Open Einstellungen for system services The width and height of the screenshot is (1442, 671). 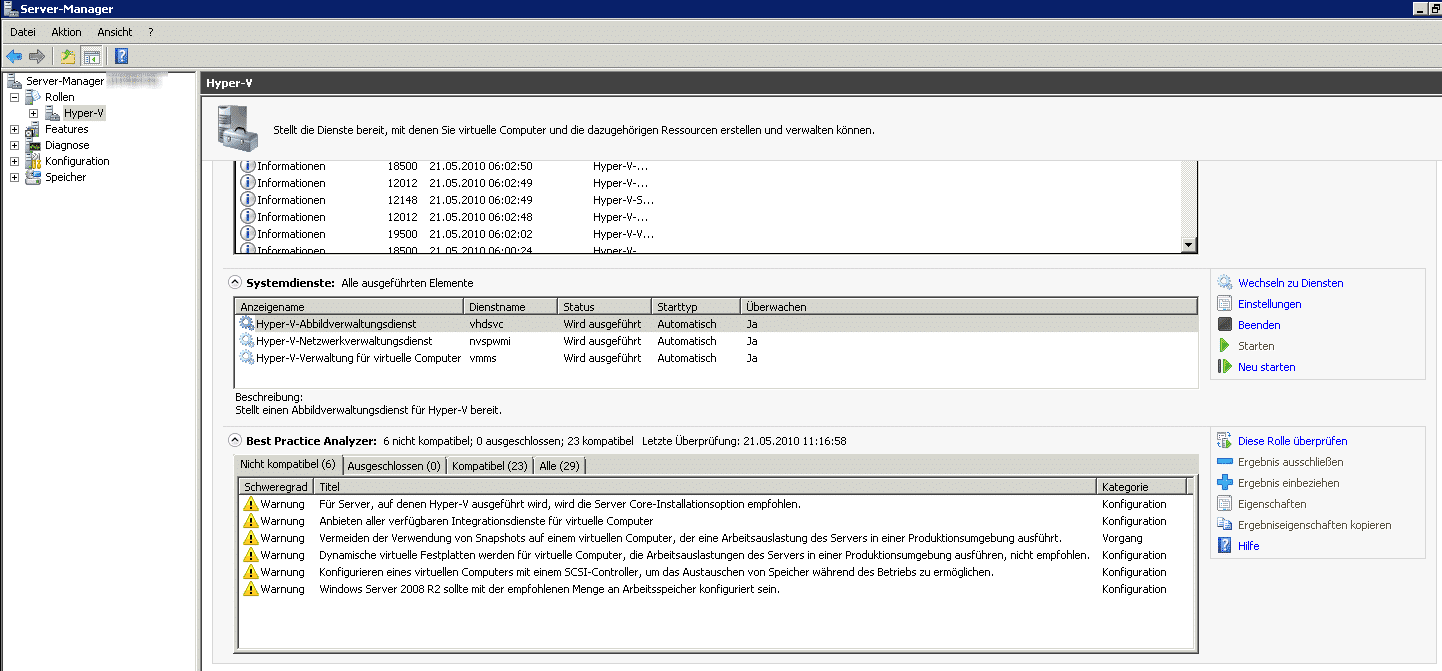[1270, 304]
